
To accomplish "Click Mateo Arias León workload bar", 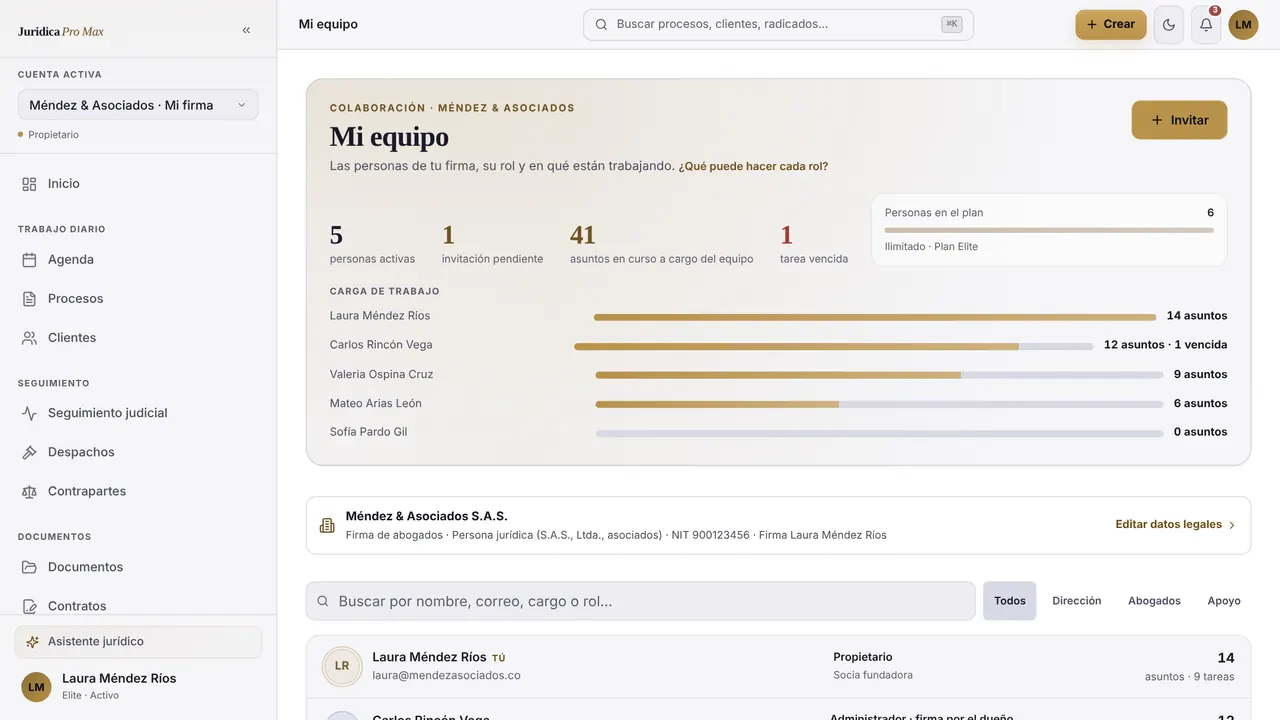I will (879, 404).
